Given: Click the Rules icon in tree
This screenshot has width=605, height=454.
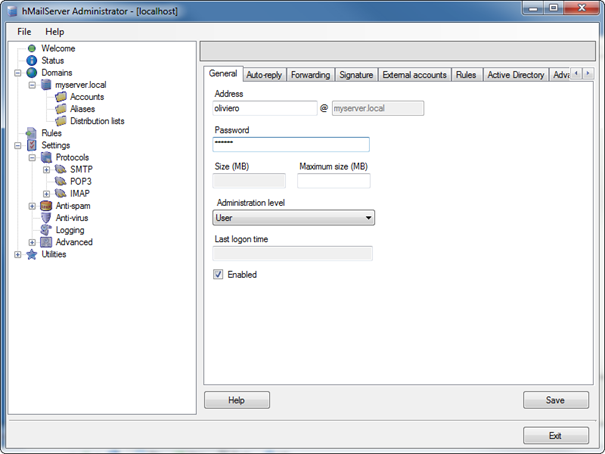Looking at the screenshot, I should click(31, 133).
